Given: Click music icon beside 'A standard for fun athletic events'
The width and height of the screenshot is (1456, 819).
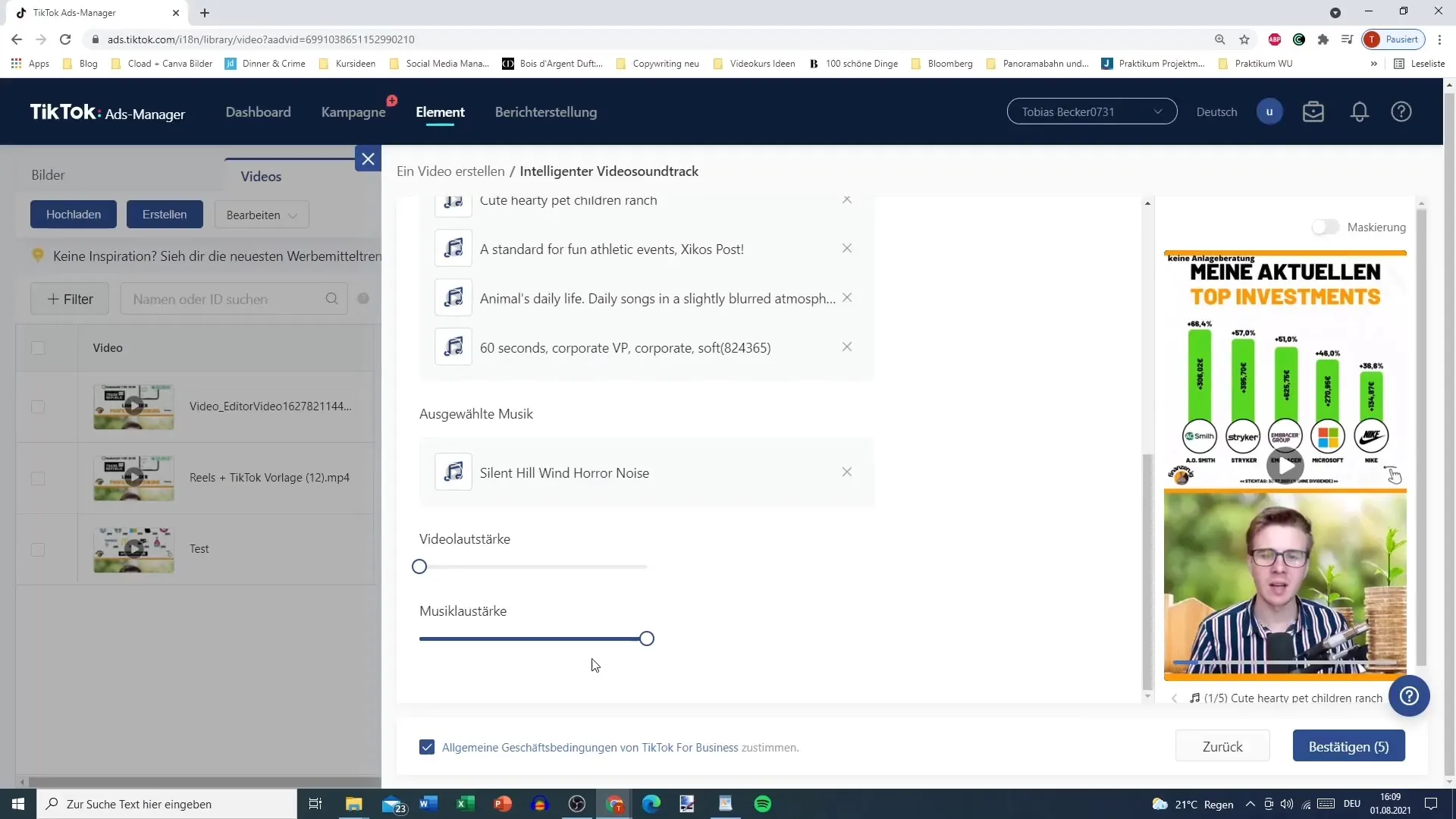Looking at the screenshot, I should (x=453, y=249).
